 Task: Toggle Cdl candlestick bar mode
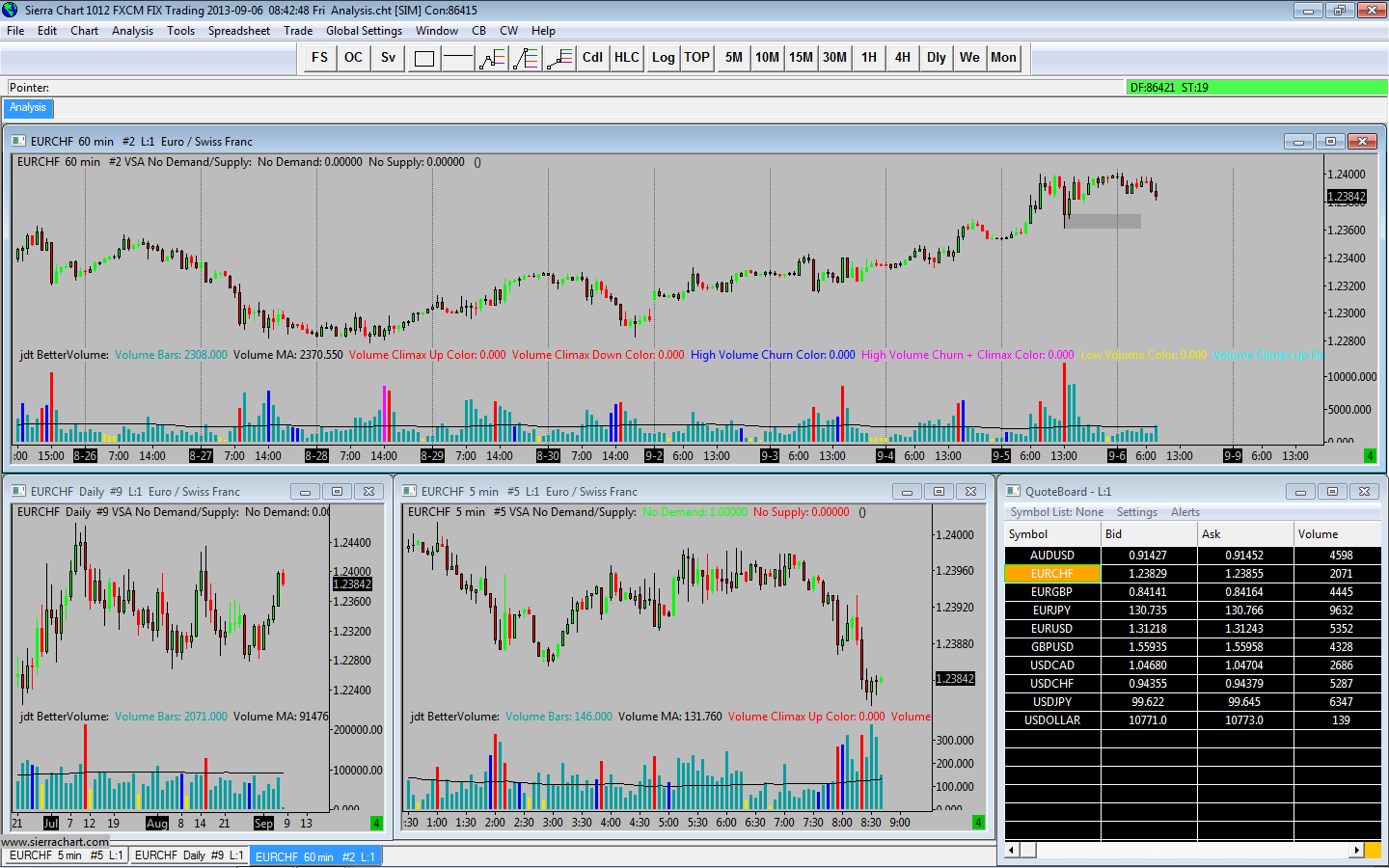pyautogui.click(x=592, y=58)
